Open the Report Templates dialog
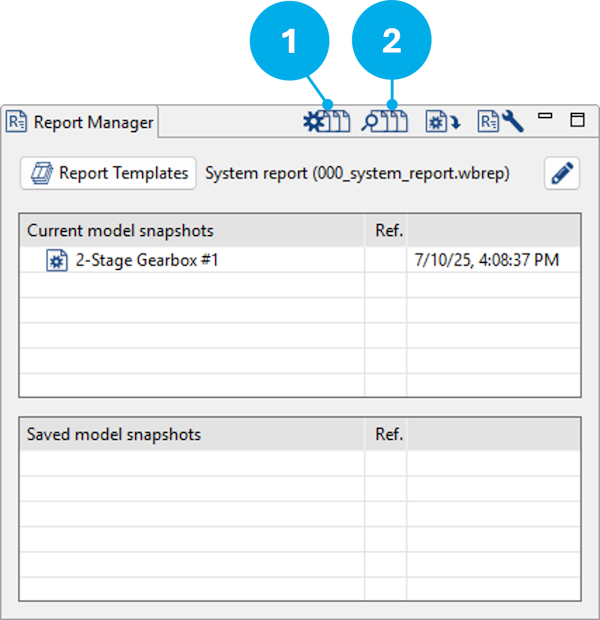The width and height of the screenshot is (600, 620). [106, 173]
